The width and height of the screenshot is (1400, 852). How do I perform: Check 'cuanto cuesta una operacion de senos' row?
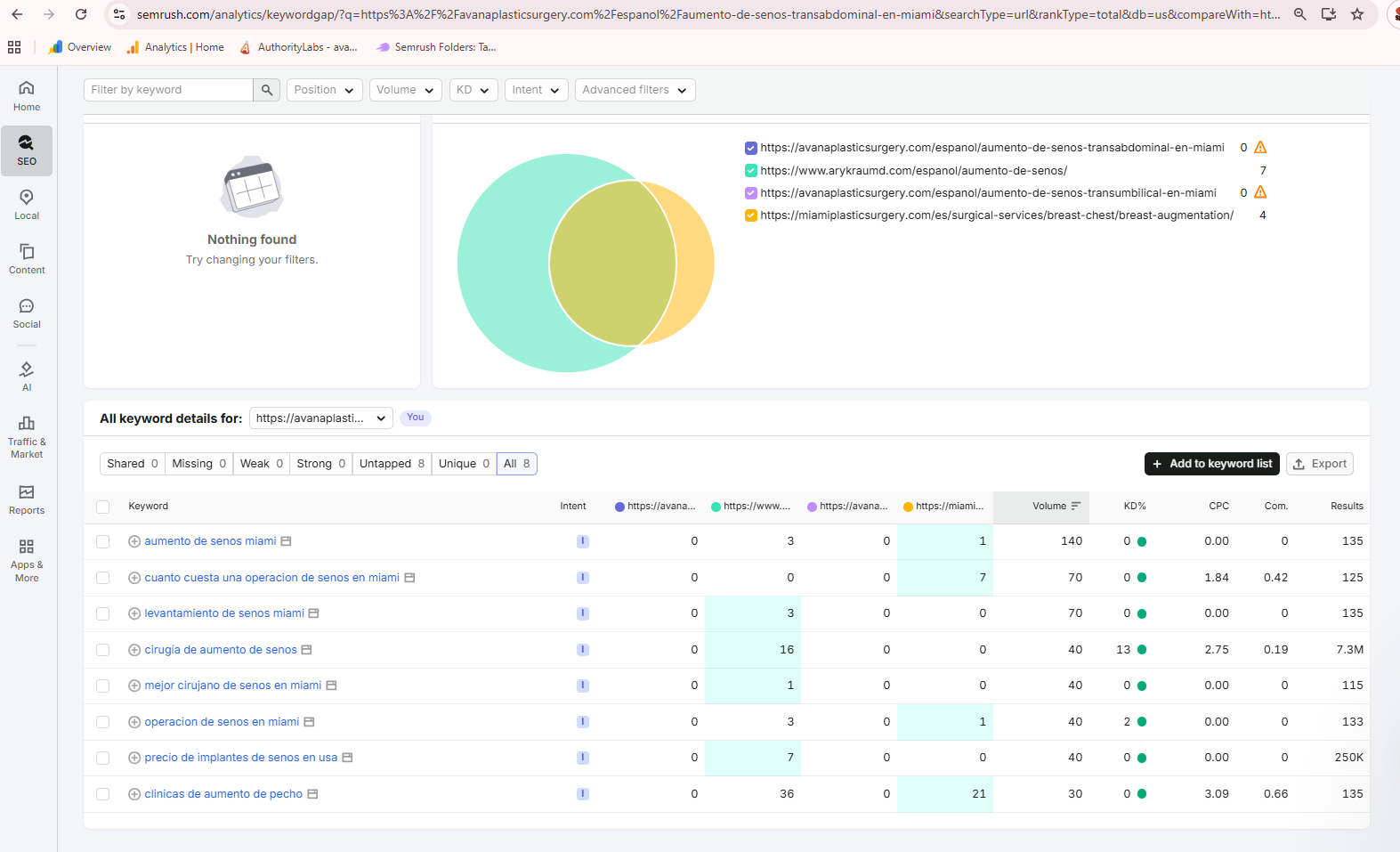coord(103,578)
